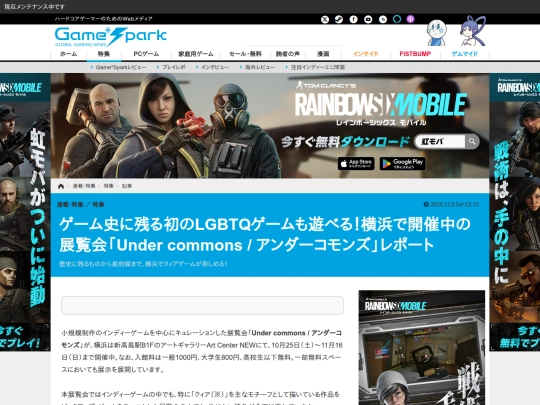540x405 pixels.
Task: Open the 漫画 menu item
Action: 323,54
